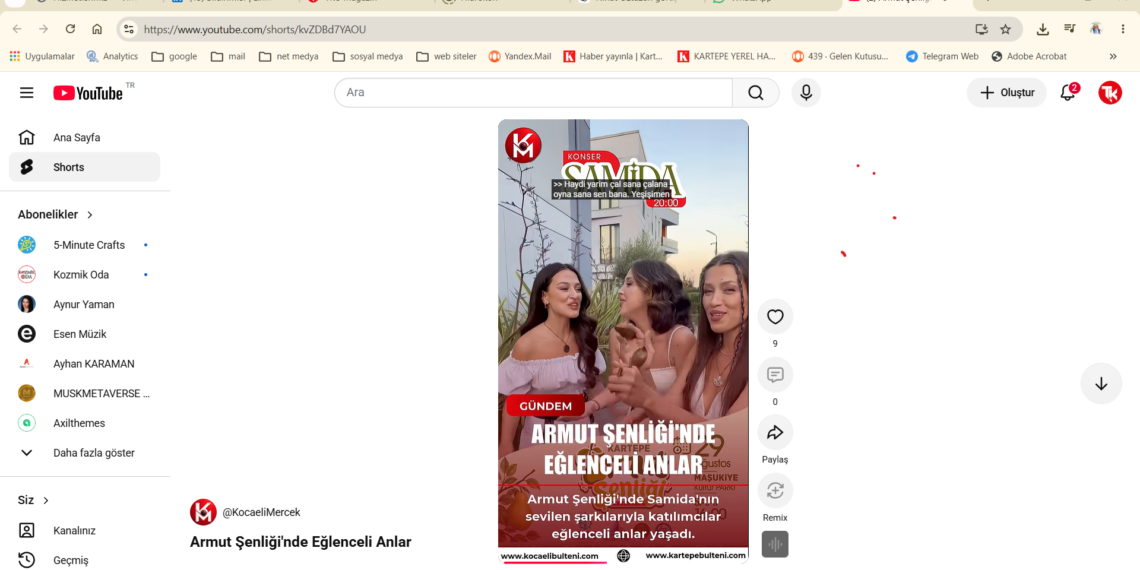Screen dimensions: 1140x570
Task: Like the Short with the heart icon
Action: point(775,316)
